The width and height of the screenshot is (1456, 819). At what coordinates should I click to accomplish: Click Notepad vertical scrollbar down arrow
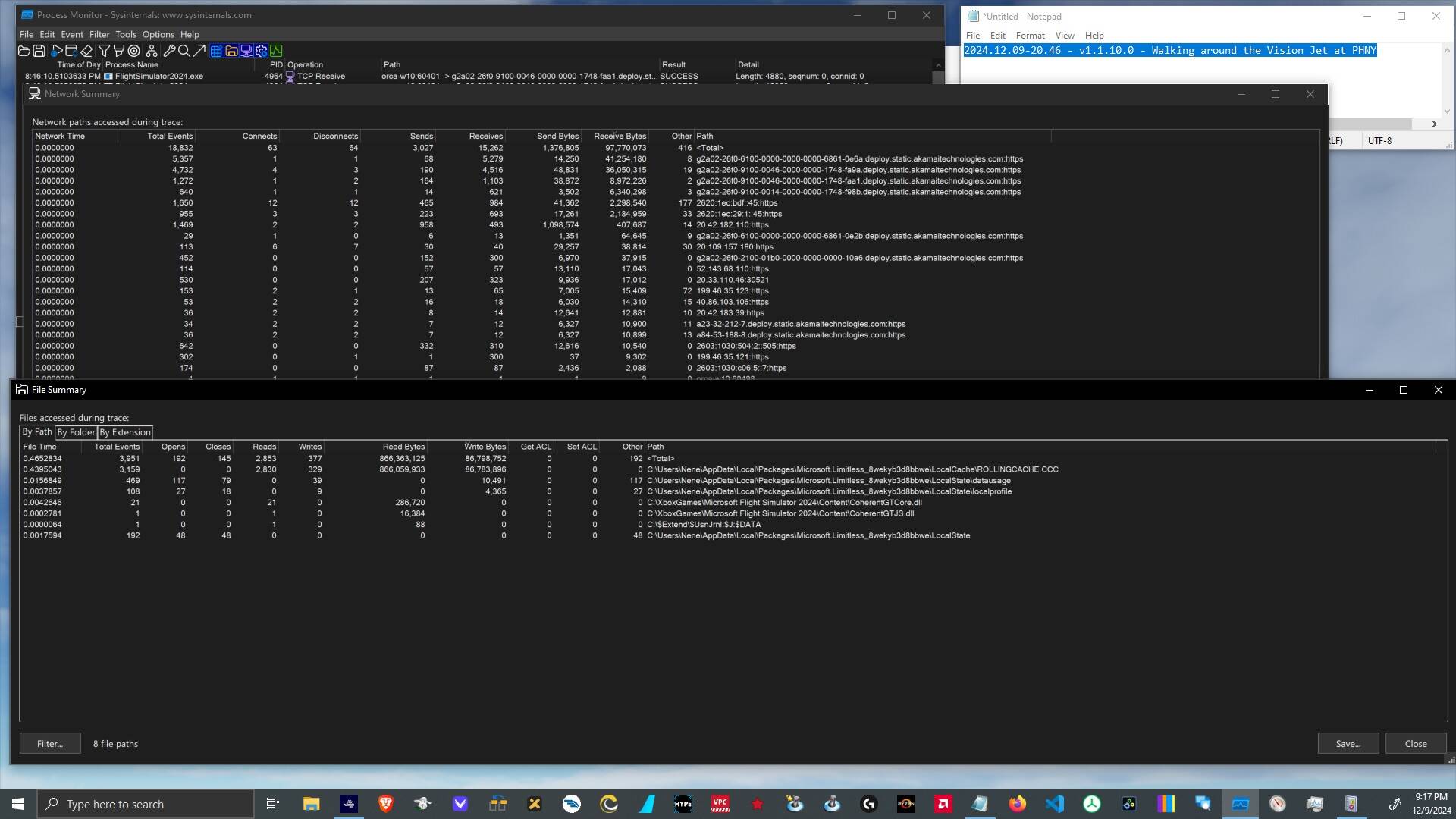1447,111
